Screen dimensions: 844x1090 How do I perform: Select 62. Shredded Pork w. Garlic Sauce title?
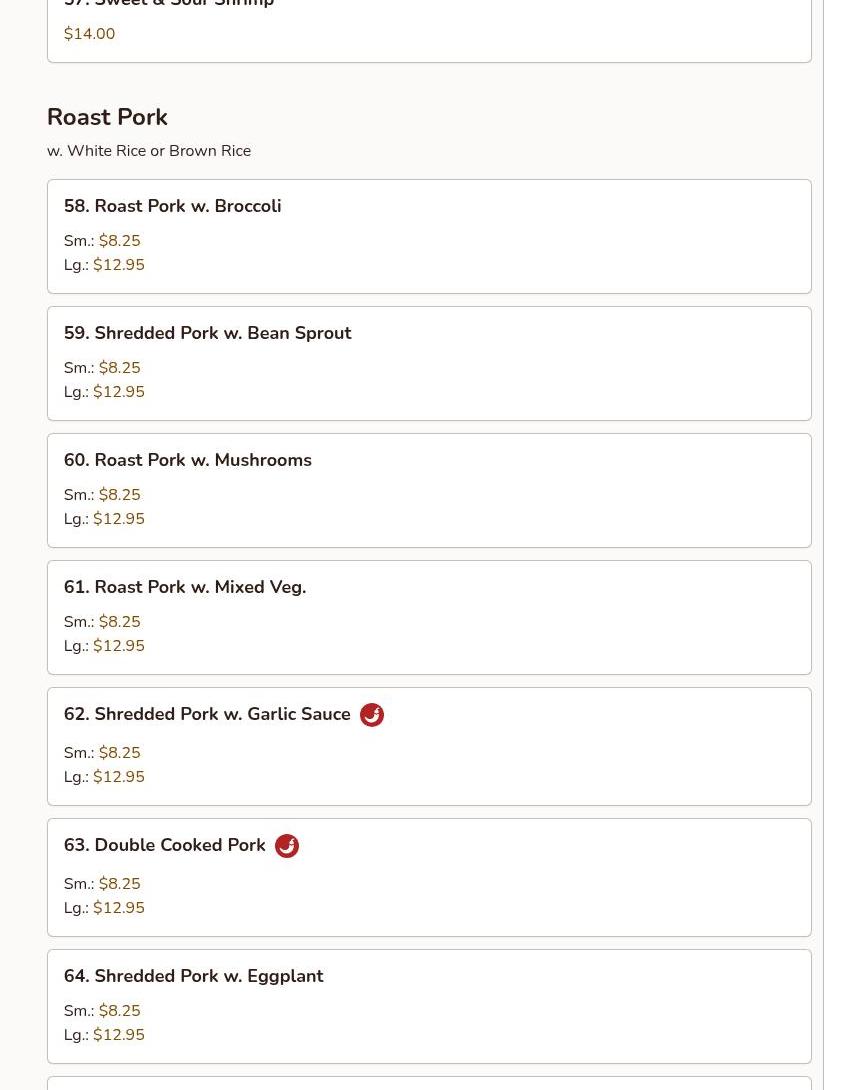[x=207, y=714]
